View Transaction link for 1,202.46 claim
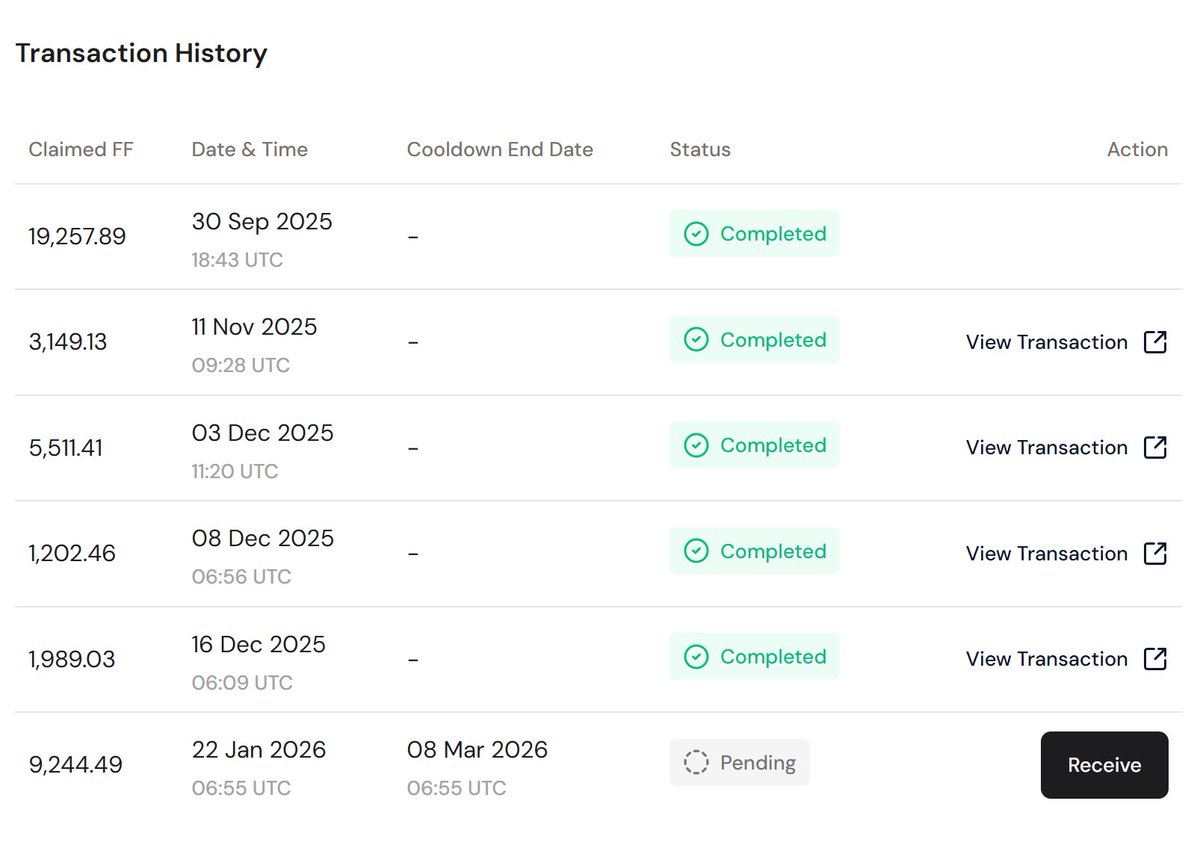 click(x=1046, y=553)
